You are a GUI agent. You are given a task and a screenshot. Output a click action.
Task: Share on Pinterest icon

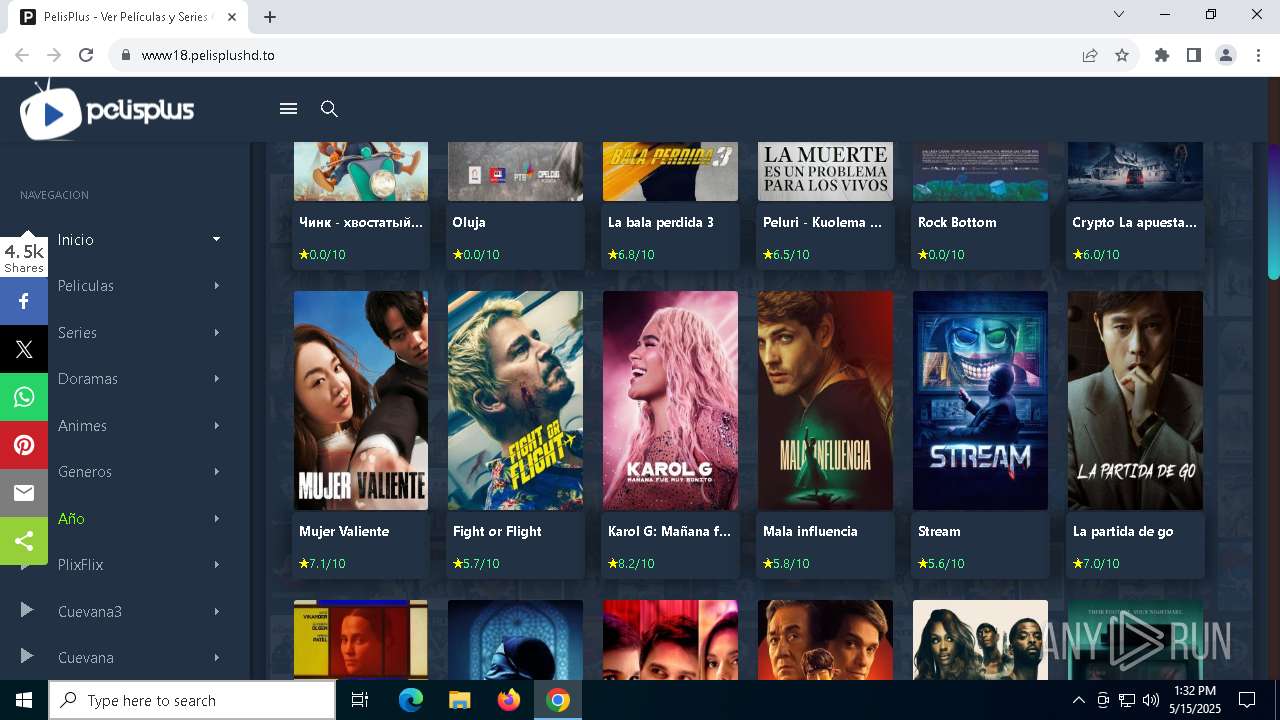tap(24, 445)
